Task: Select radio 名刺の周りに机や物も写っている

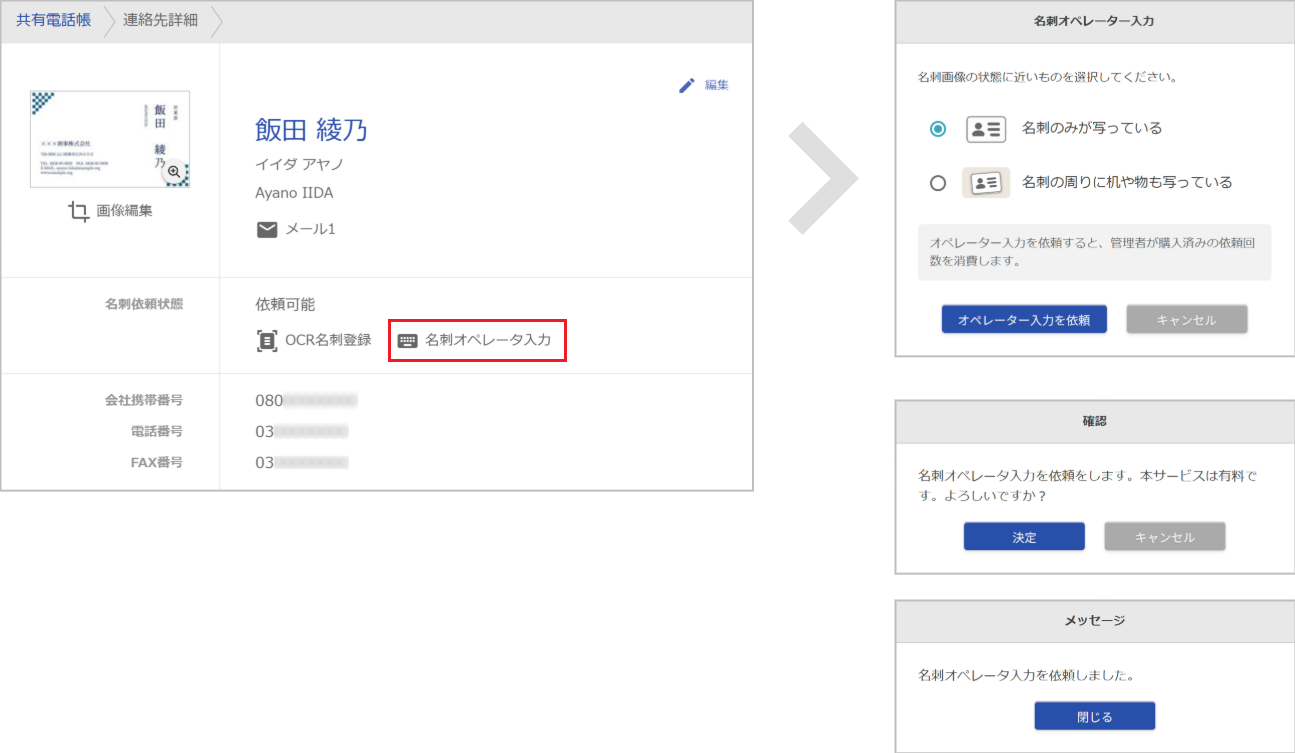Action: pyautogui.click(x=937, y=183)
